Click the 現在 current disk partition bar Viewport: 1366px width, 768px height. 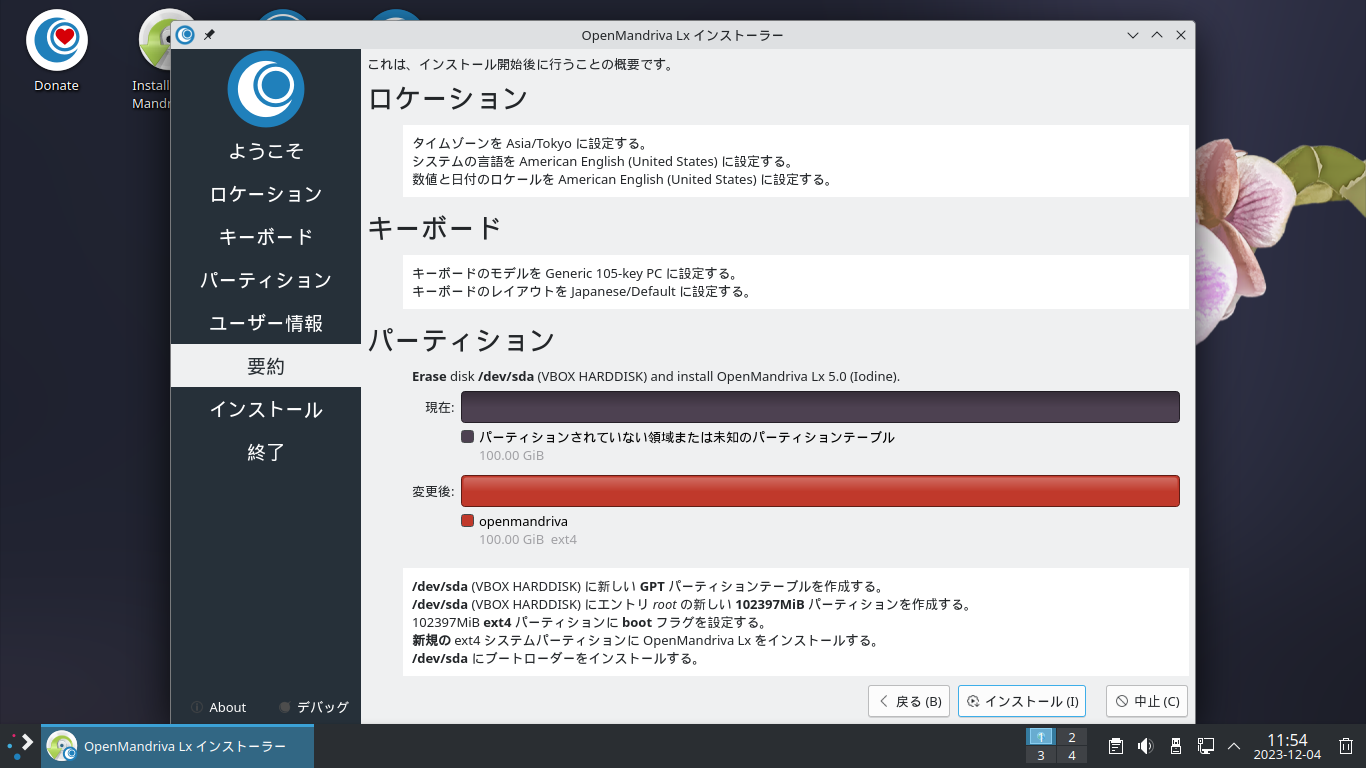click(x=820, y=407)
